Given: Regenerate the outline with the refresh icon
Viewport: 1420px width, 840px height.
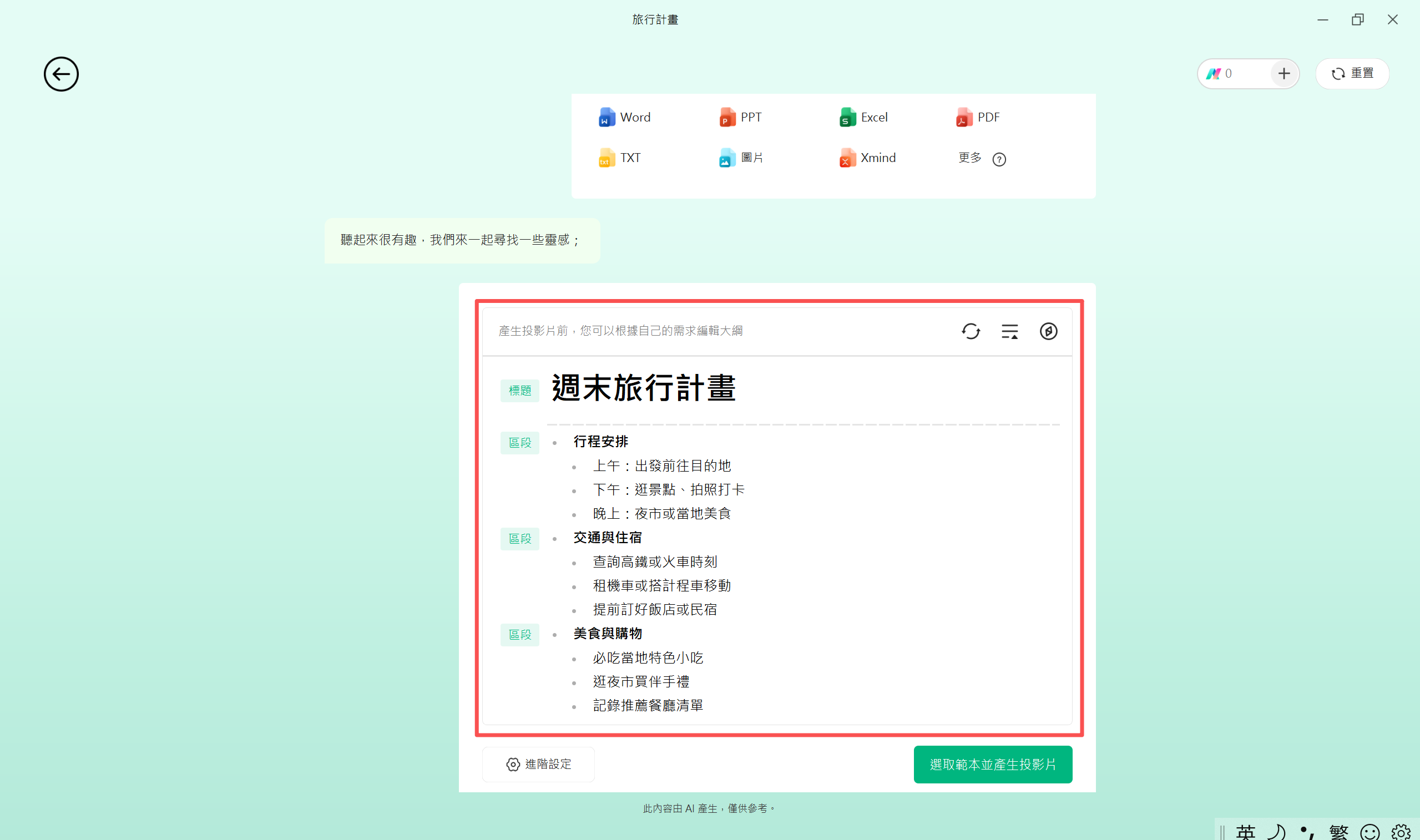Looking at the screenshot, I should point(971,331).
